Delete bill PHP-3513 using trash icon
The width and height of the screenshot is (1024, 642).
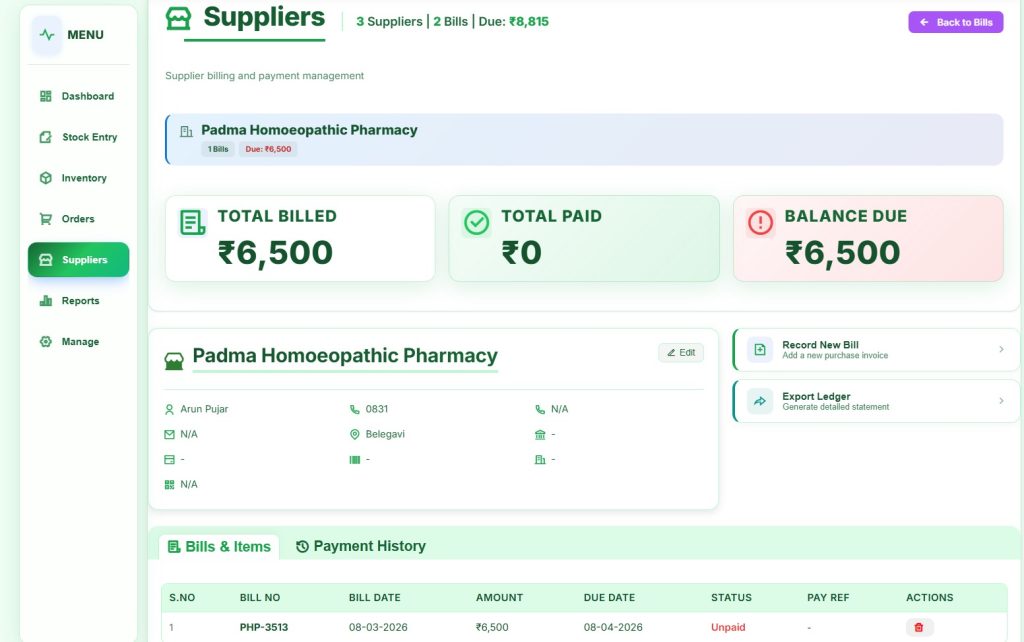coord(919,627)
